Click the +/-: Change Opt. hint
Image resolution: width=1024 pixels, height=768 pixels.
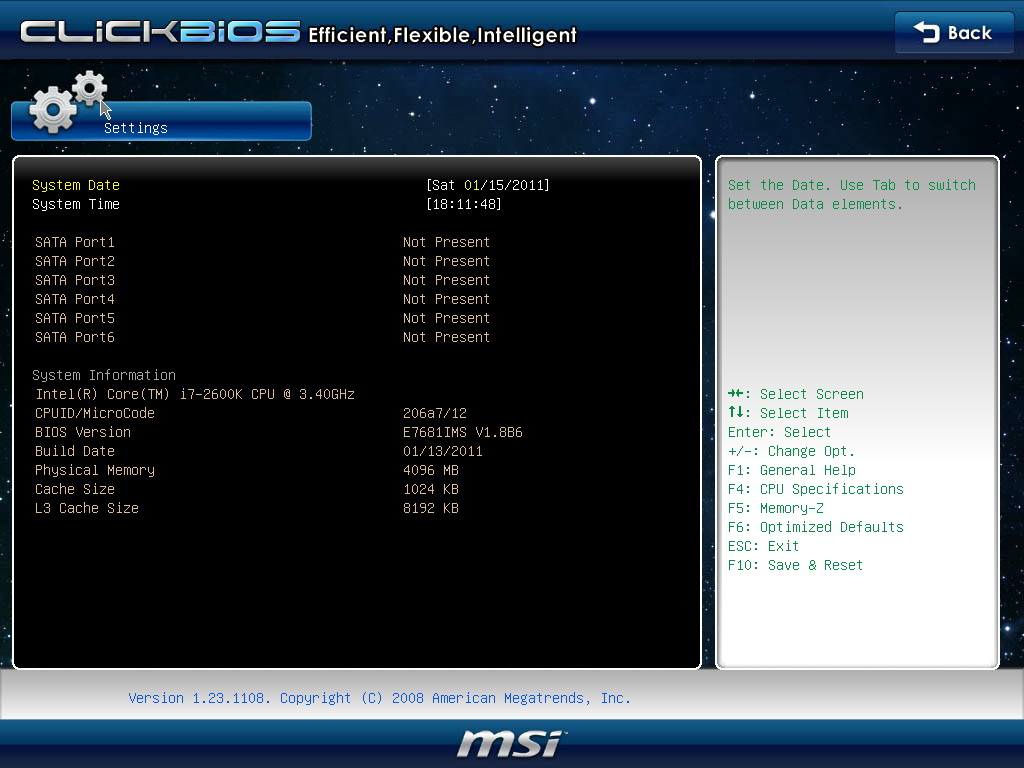(791, 451)
